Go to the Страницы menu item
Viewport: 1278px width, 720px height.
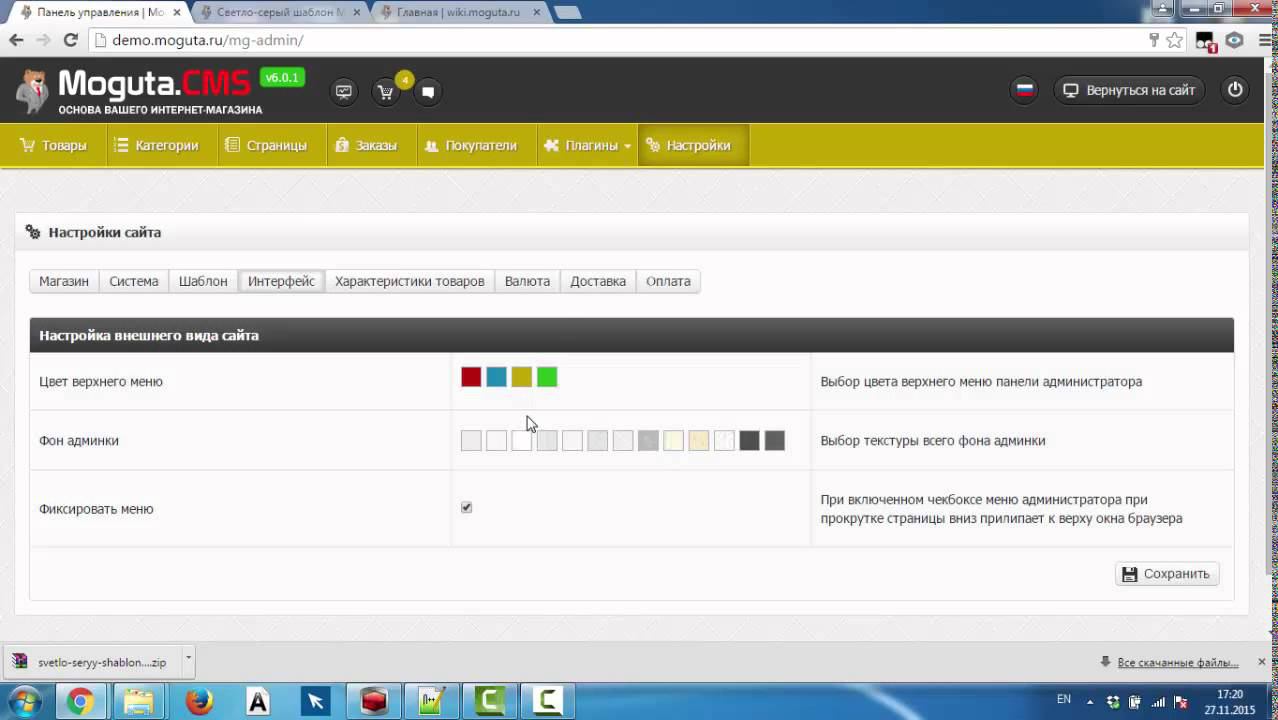tap(266, 145)
